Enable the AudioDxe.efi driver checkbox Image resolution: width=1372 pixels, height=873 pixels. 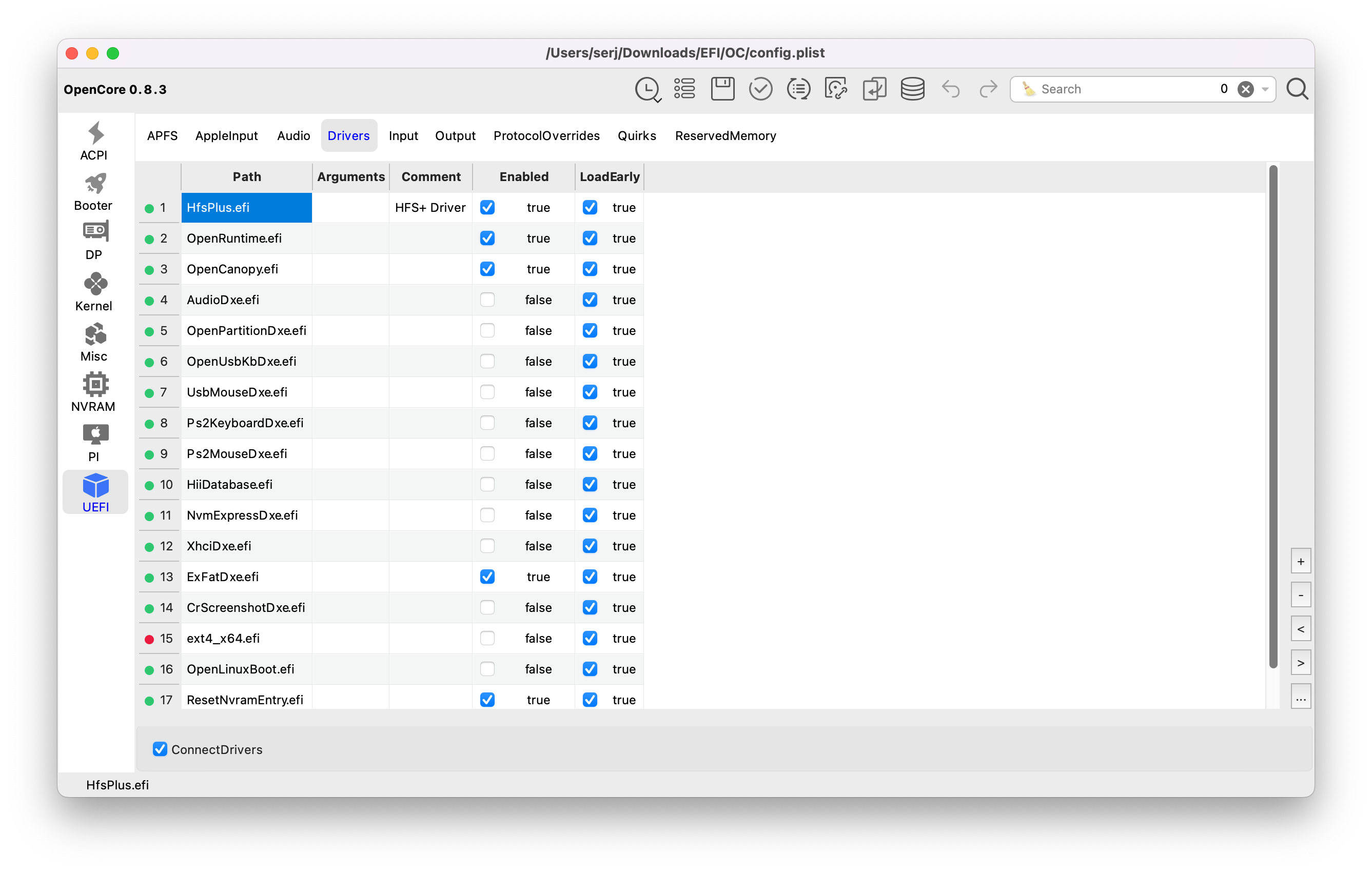[x=487, y=300]
